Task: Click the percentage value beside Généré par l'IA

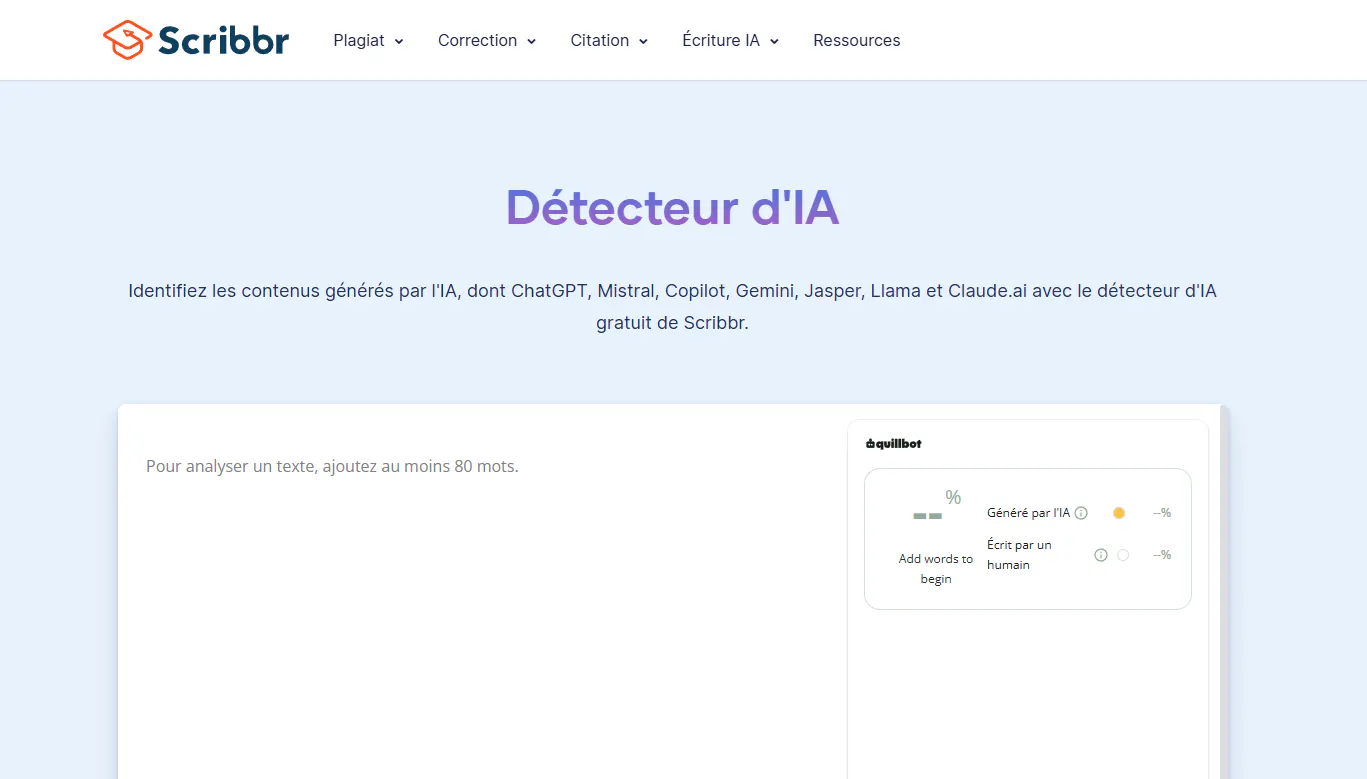Action: click(1162, 513)
